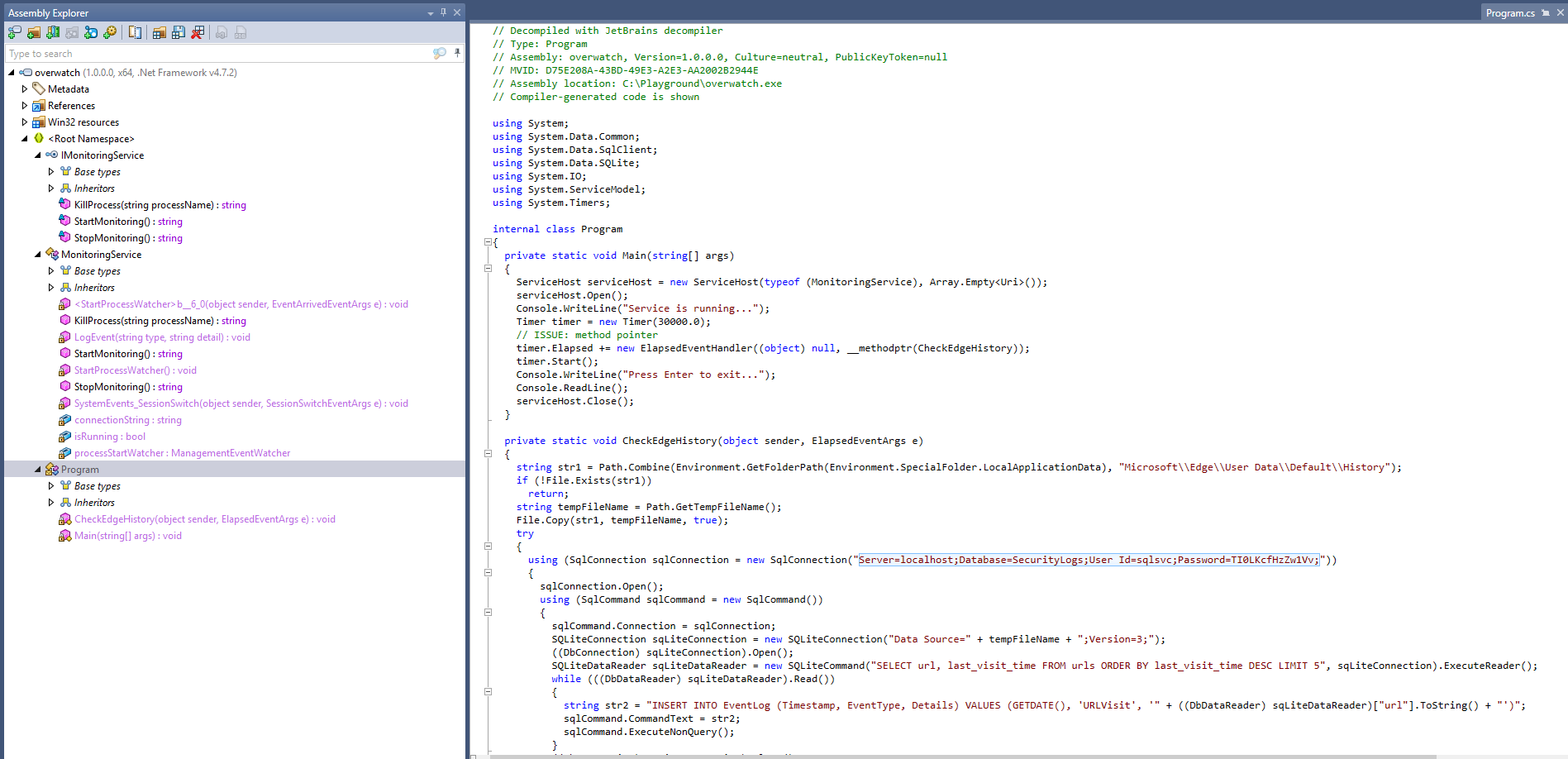Collapse the Program class node
Screen dimensions: 1568x759
(38, 470)
